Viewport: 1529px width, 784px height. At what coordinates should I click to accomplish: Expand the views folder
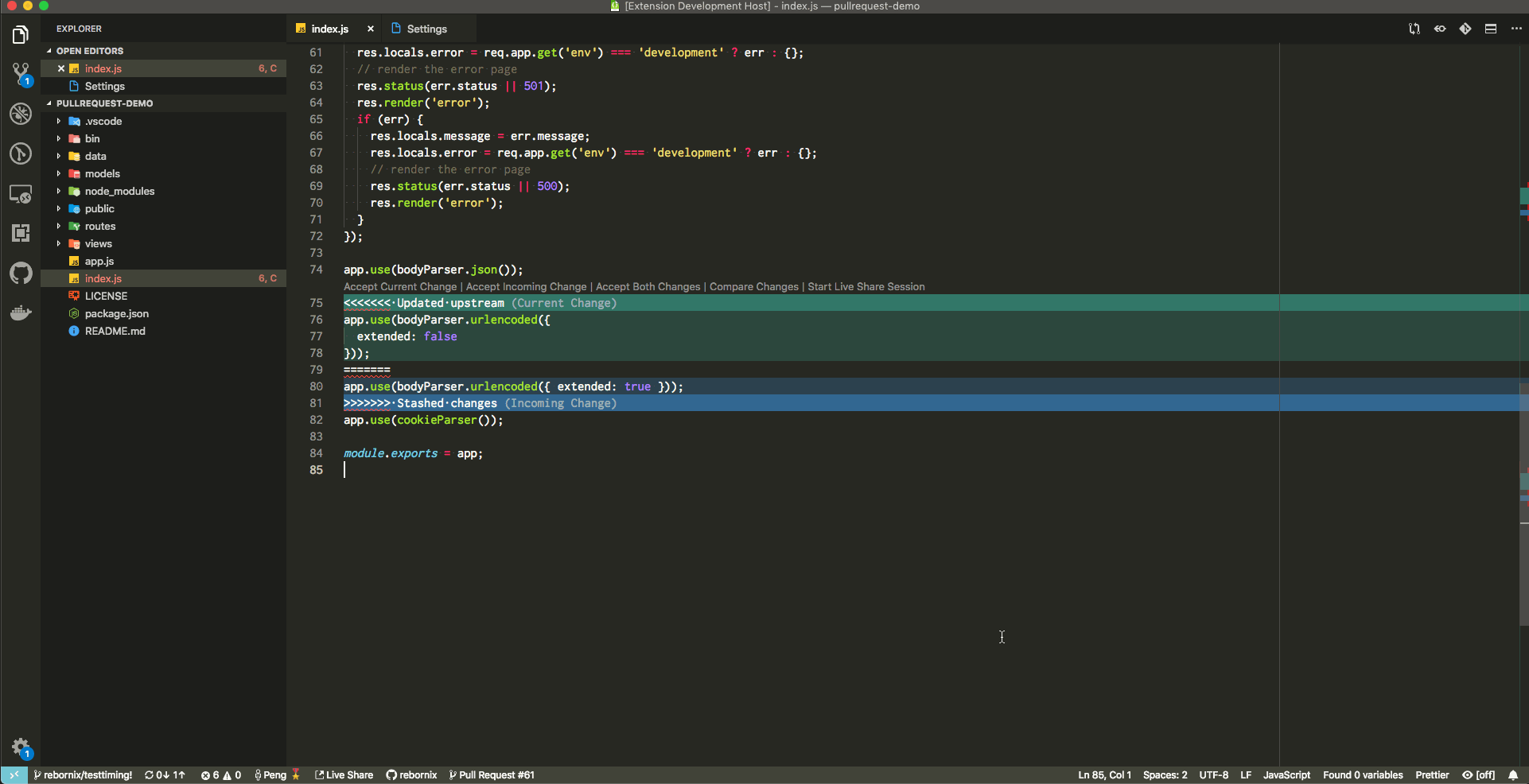point(59,243)
